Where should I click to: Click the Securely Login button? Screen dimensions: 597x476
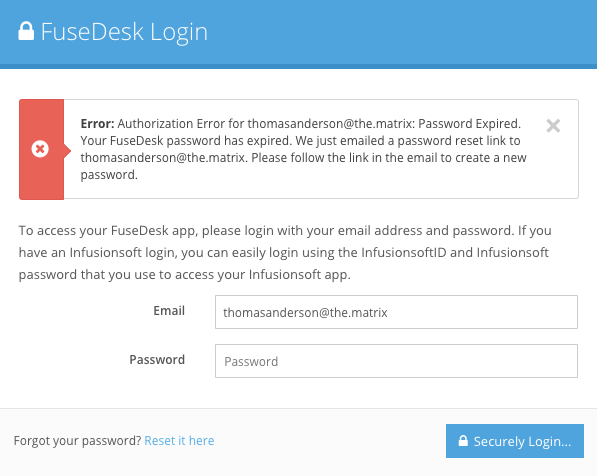pos(515,441)
